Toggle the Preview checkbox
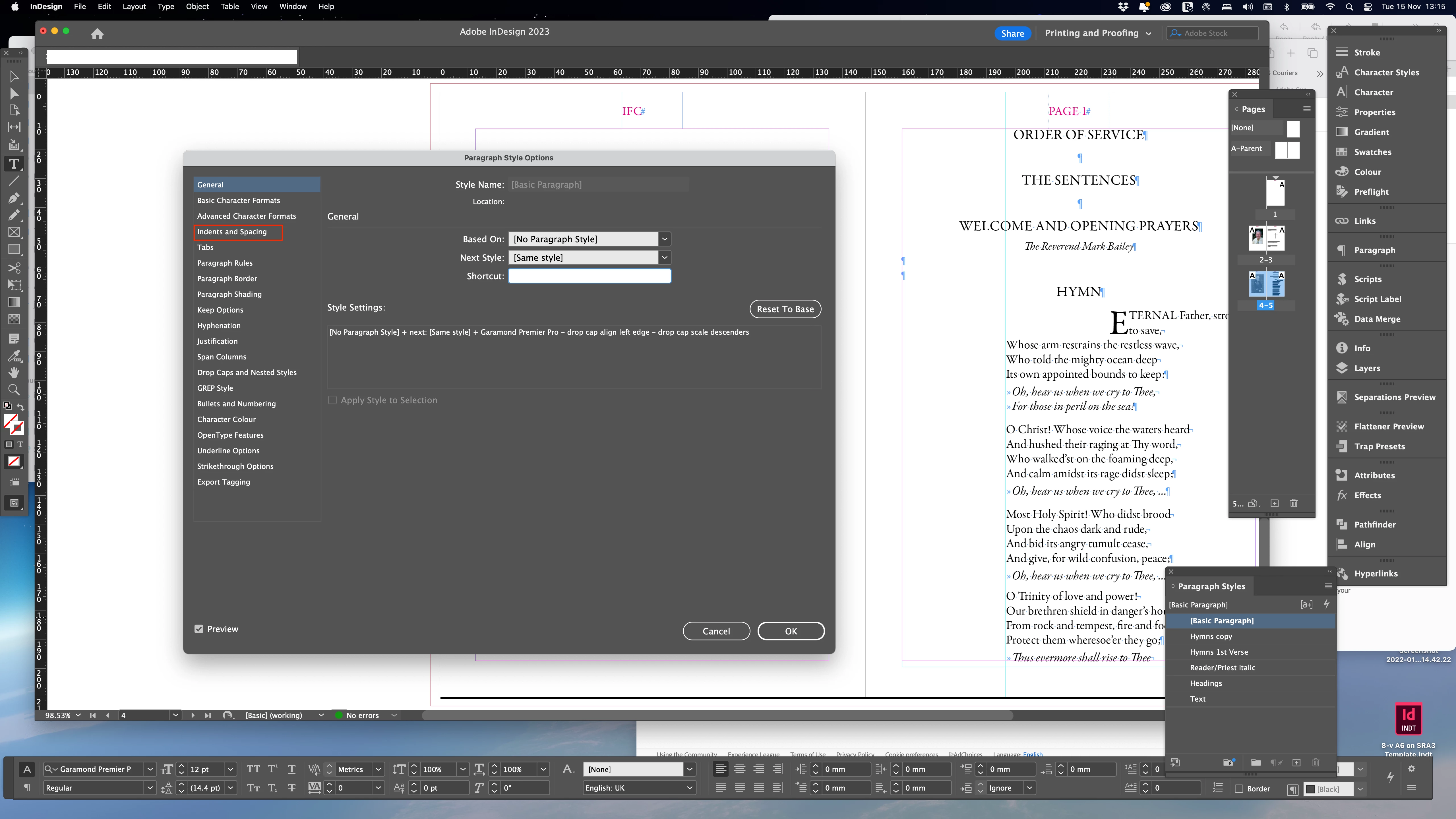Screen dimensions: 1456x819 click(x=199, y=629)
